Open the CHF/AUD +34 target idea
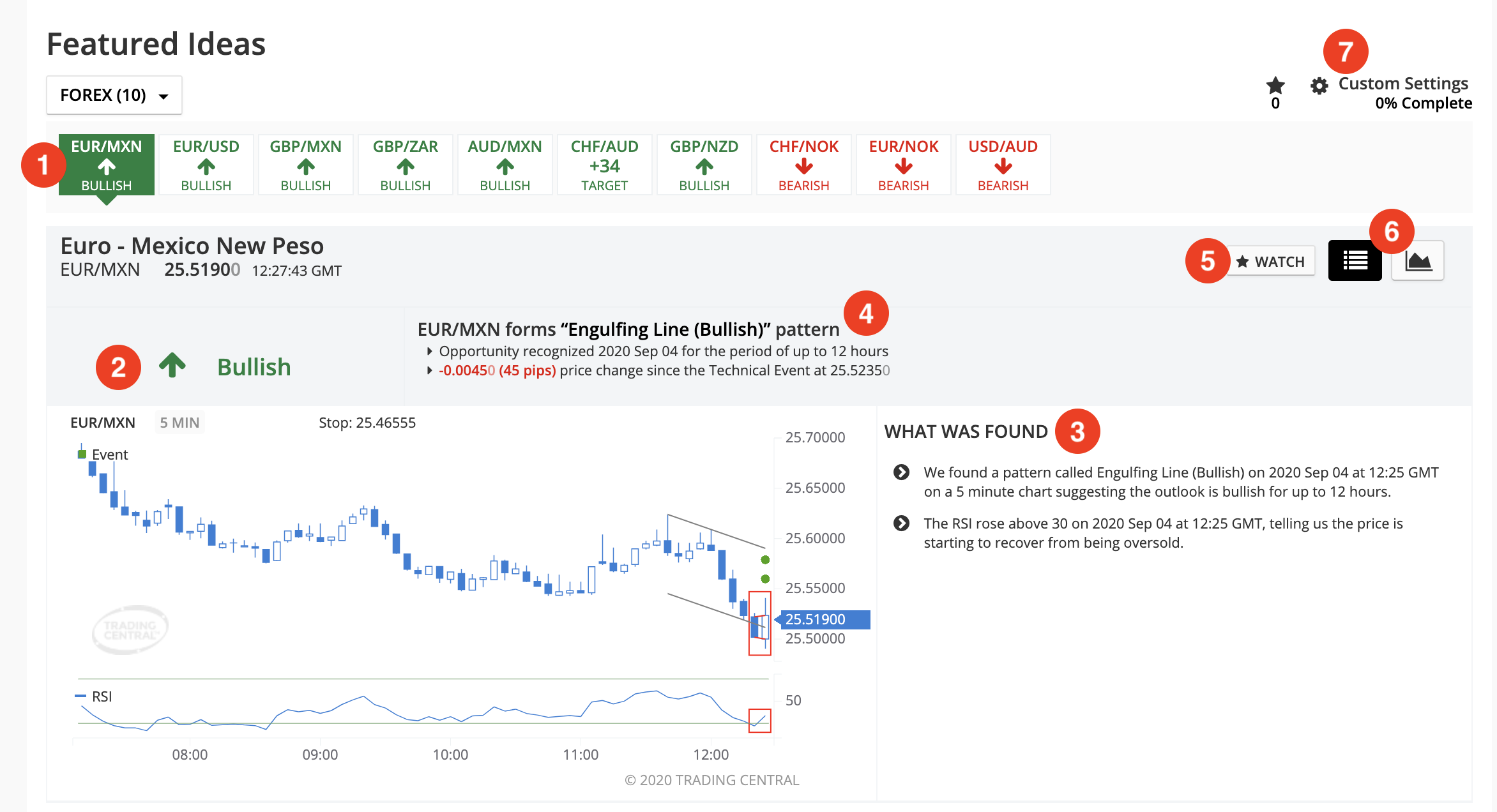Image resolution: width=1497 pixels, height=812 pixels. 605,165
